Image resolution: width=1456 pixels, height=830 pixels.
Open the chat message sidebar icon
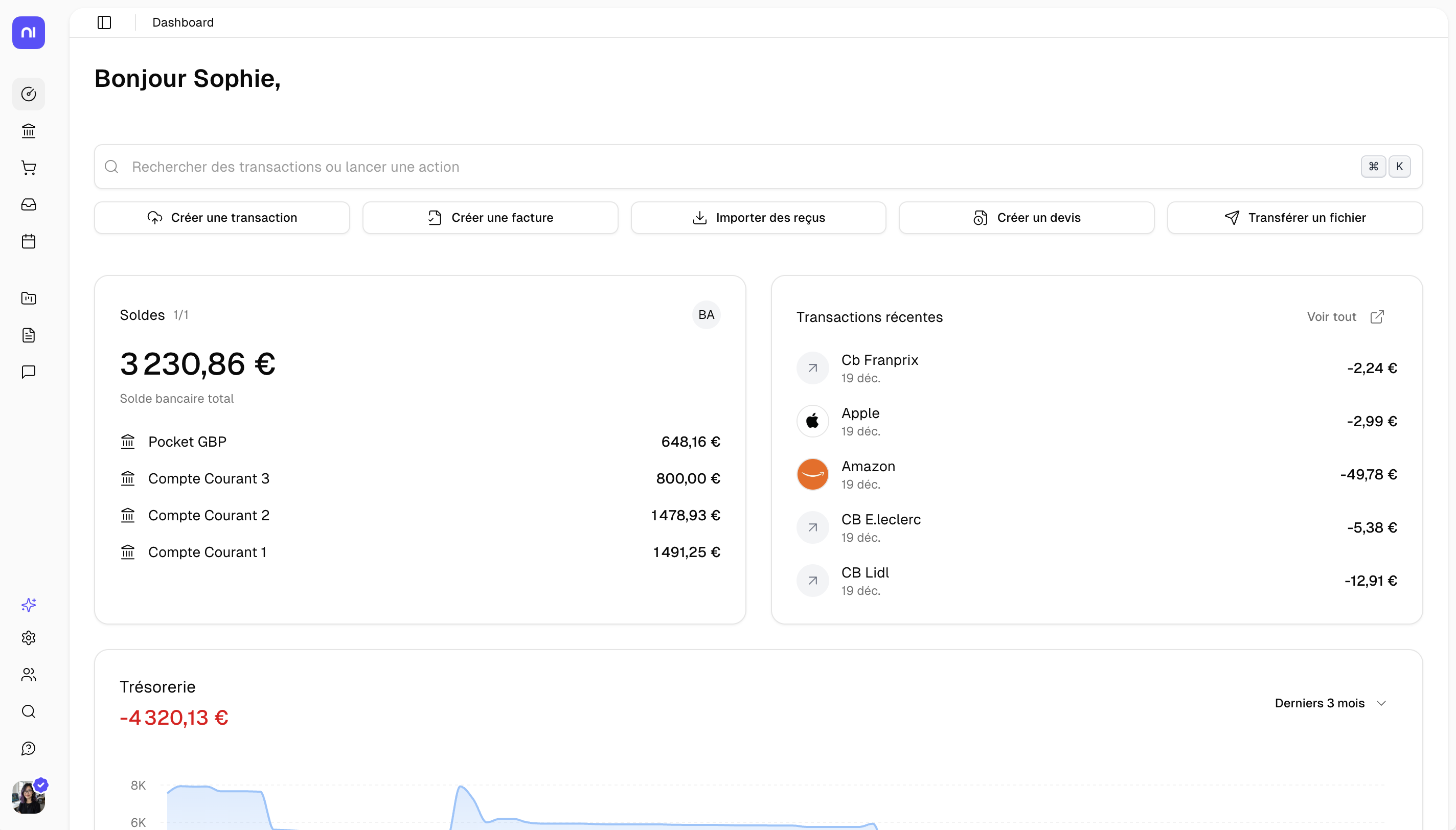tap(29, 372)
